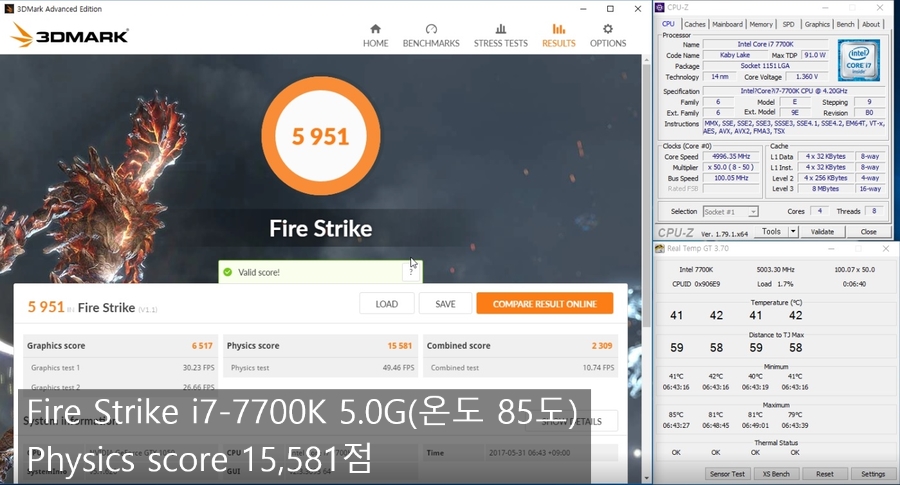Switch to About tab in CPU-Z

871,24
